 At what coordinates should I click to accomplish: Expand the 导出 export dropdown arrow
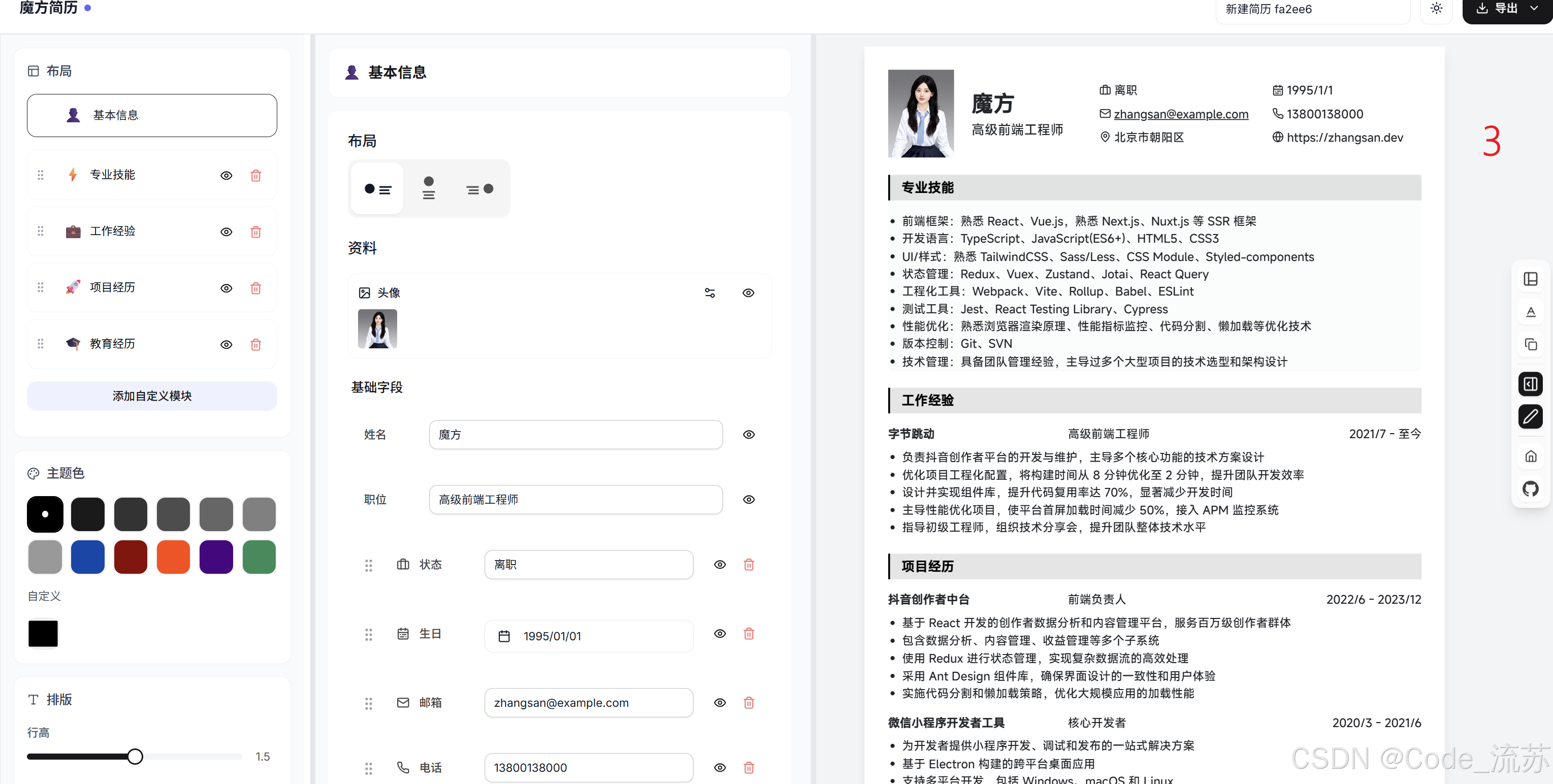click(x=1534, y=9)
